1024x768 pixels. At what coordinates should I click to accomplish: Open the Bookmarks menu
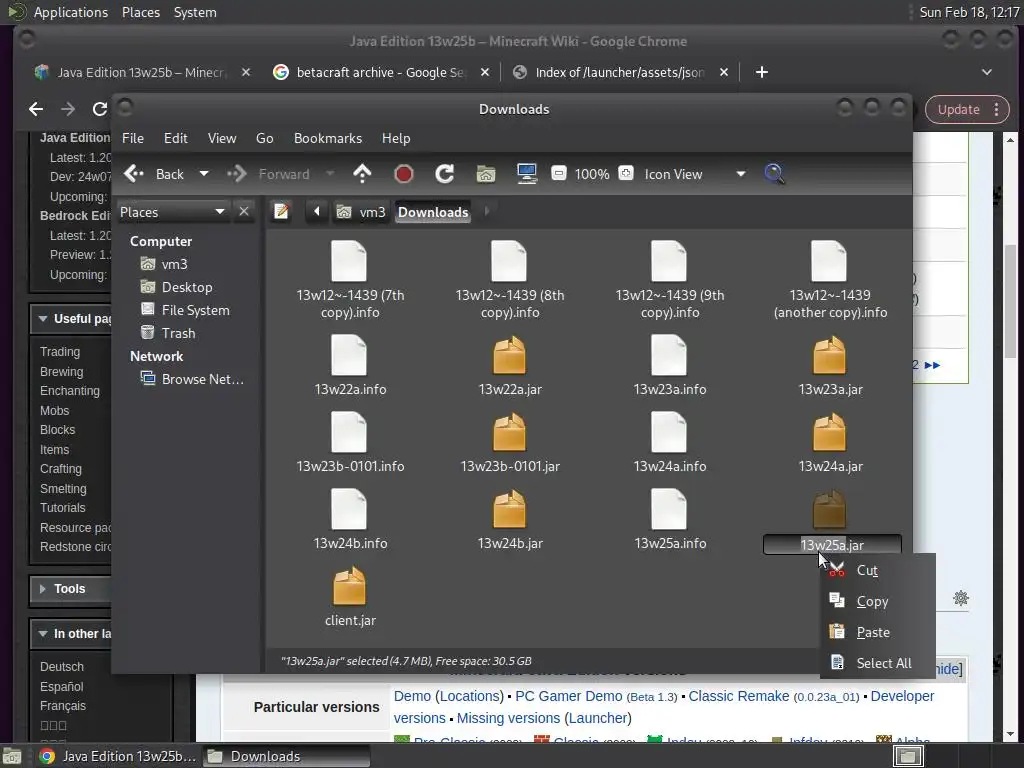tap(327, 138)
